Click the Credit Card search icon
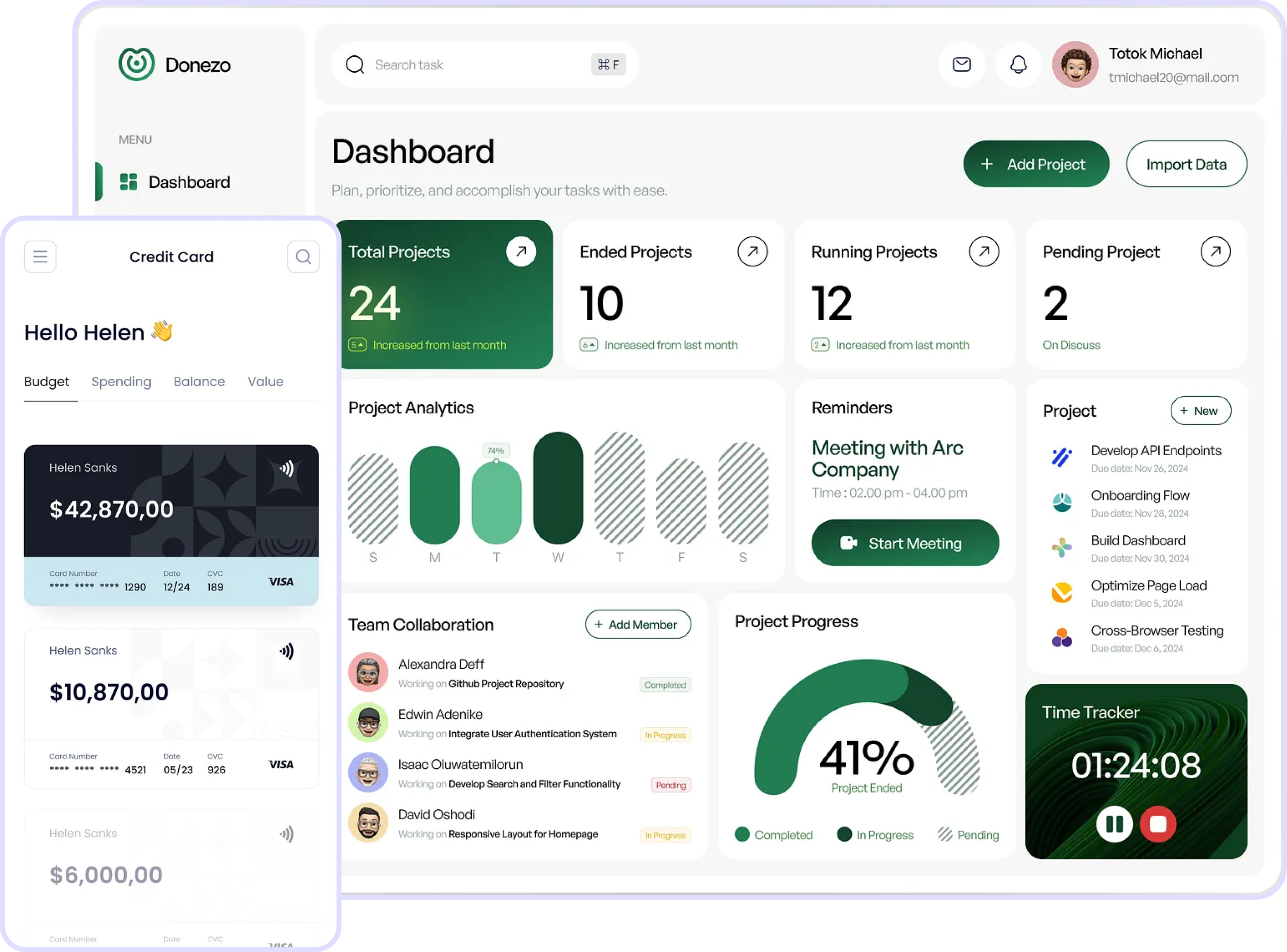 coord(303,257)
